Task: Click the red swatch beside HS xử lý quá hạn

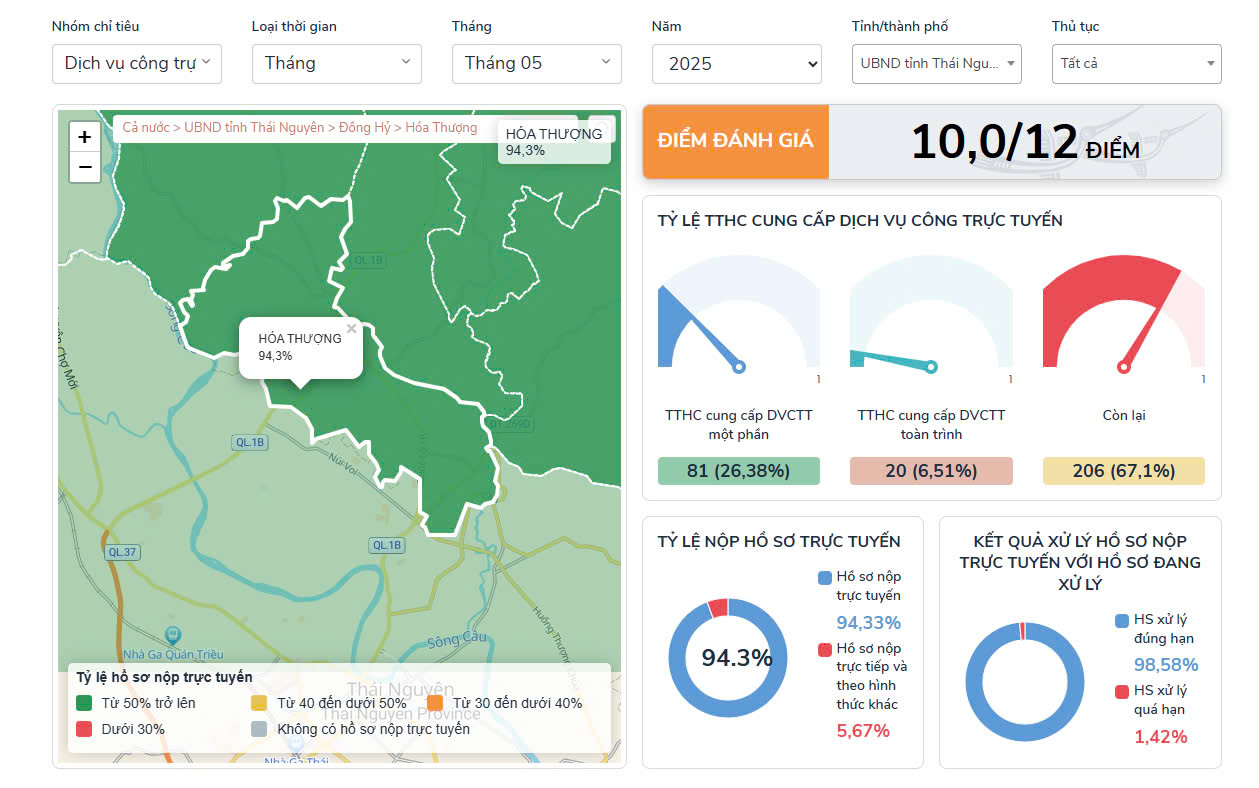Action: (1122, 692)
